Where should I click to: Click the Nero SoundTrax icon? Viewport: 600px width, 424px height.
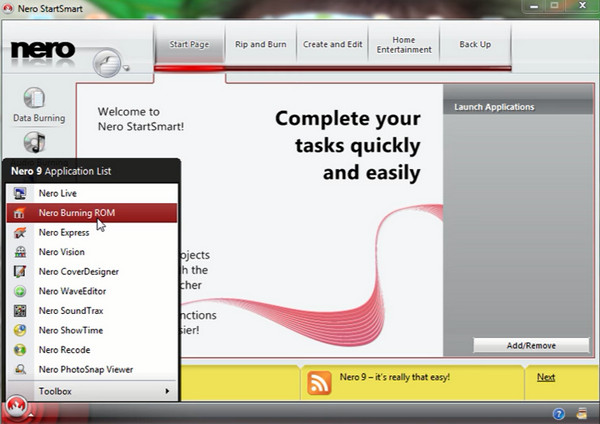[20, 311]
